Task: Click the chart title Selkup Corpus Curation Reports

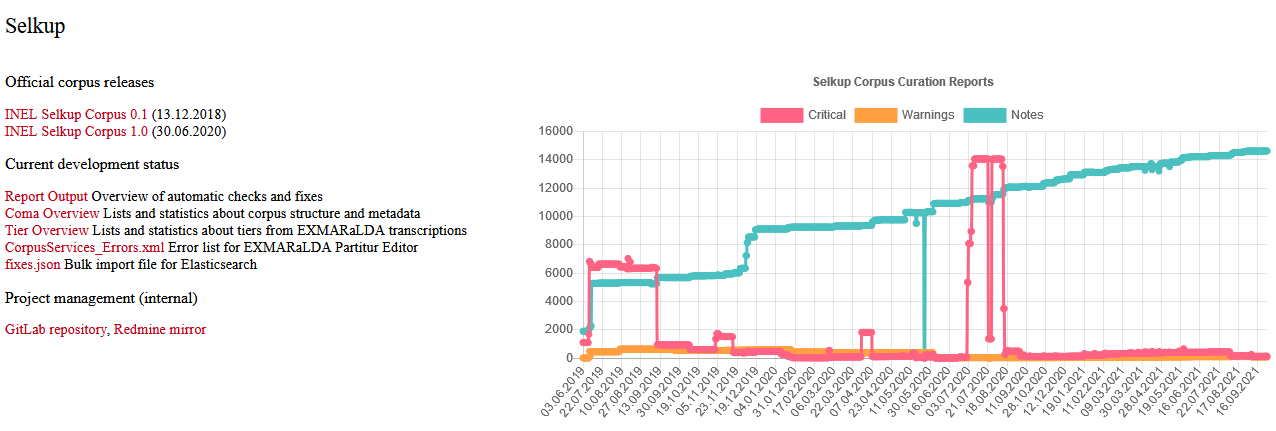Action: coord(903,82)
